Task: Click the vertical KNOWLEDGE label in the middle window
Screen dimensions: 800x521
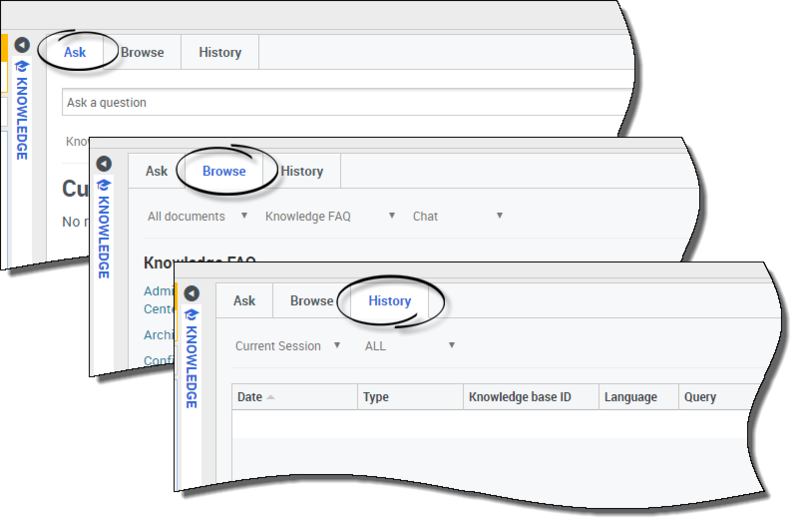Action: coord(104,237)
